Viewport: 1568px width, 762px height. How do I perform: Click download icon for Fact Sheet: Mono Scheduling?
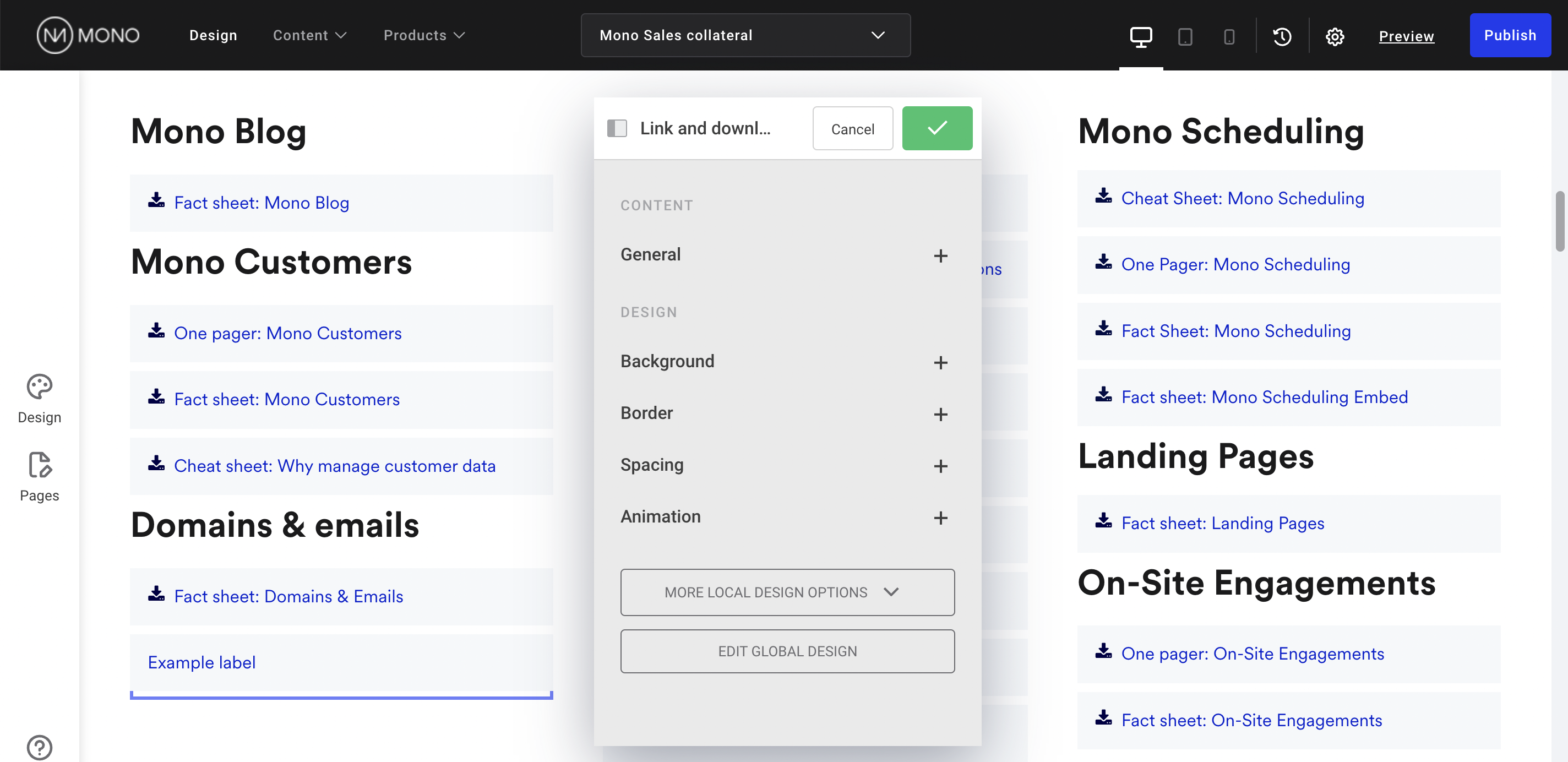click(x=1103, y=329)
